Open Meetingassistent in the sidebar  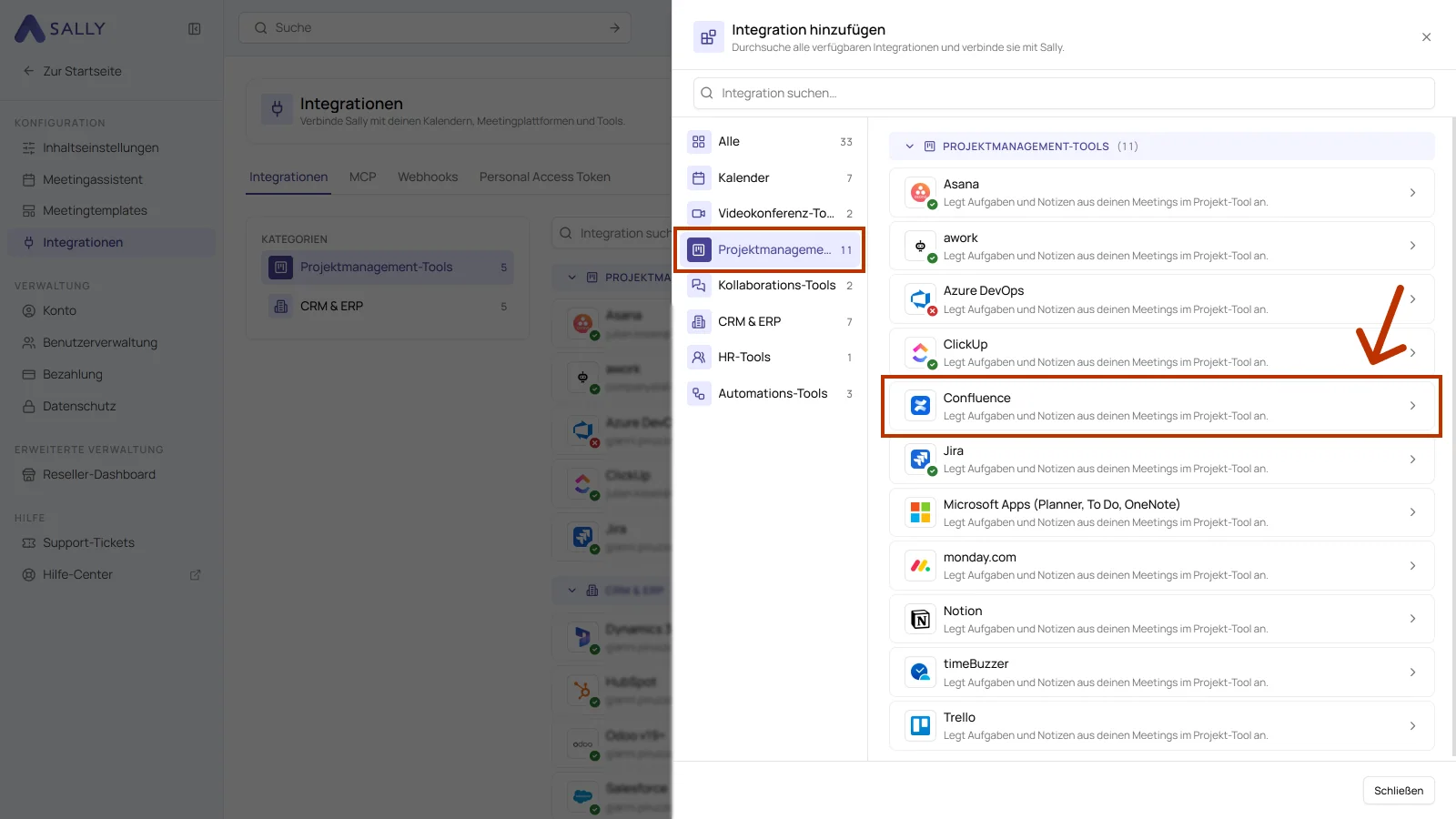pos(111,179)
